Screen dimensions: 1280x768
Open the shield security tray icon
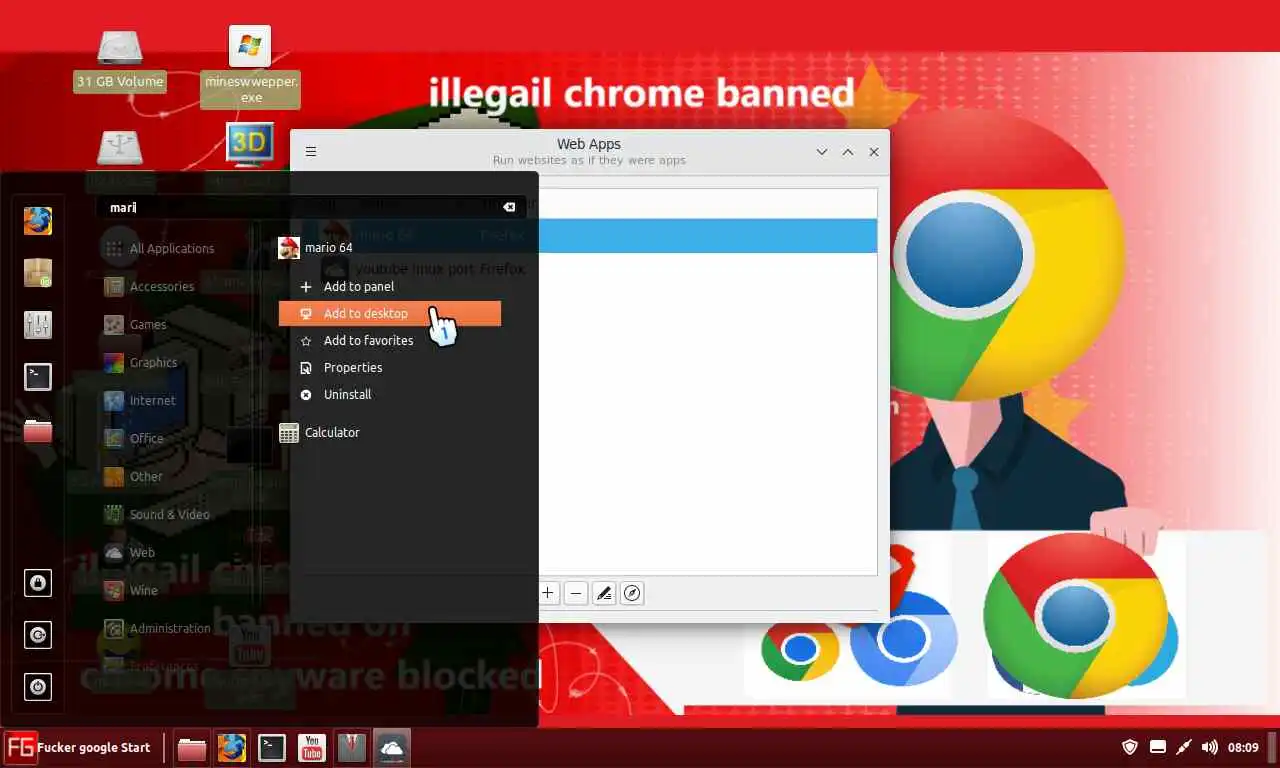(x=1130, y=747)
